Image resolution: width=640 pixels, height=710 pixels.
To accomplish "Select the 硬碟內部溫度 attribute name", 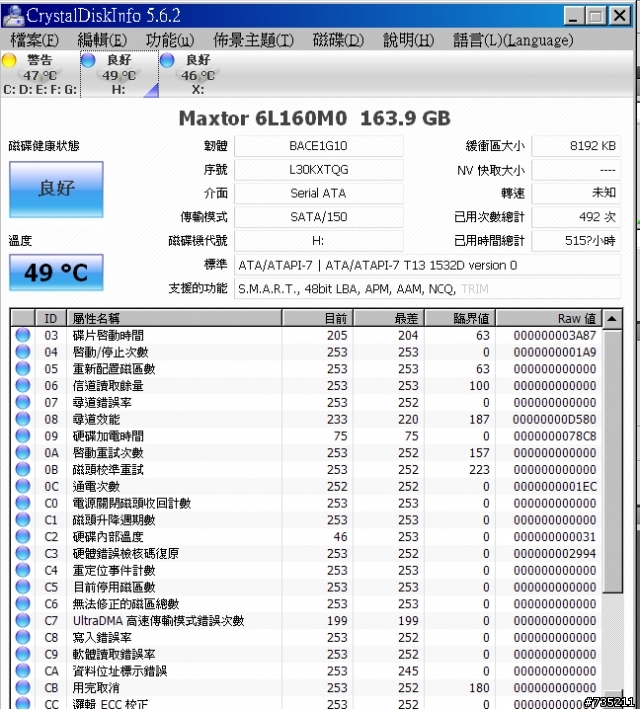I will pyautogui.click(x=108, y=537).
